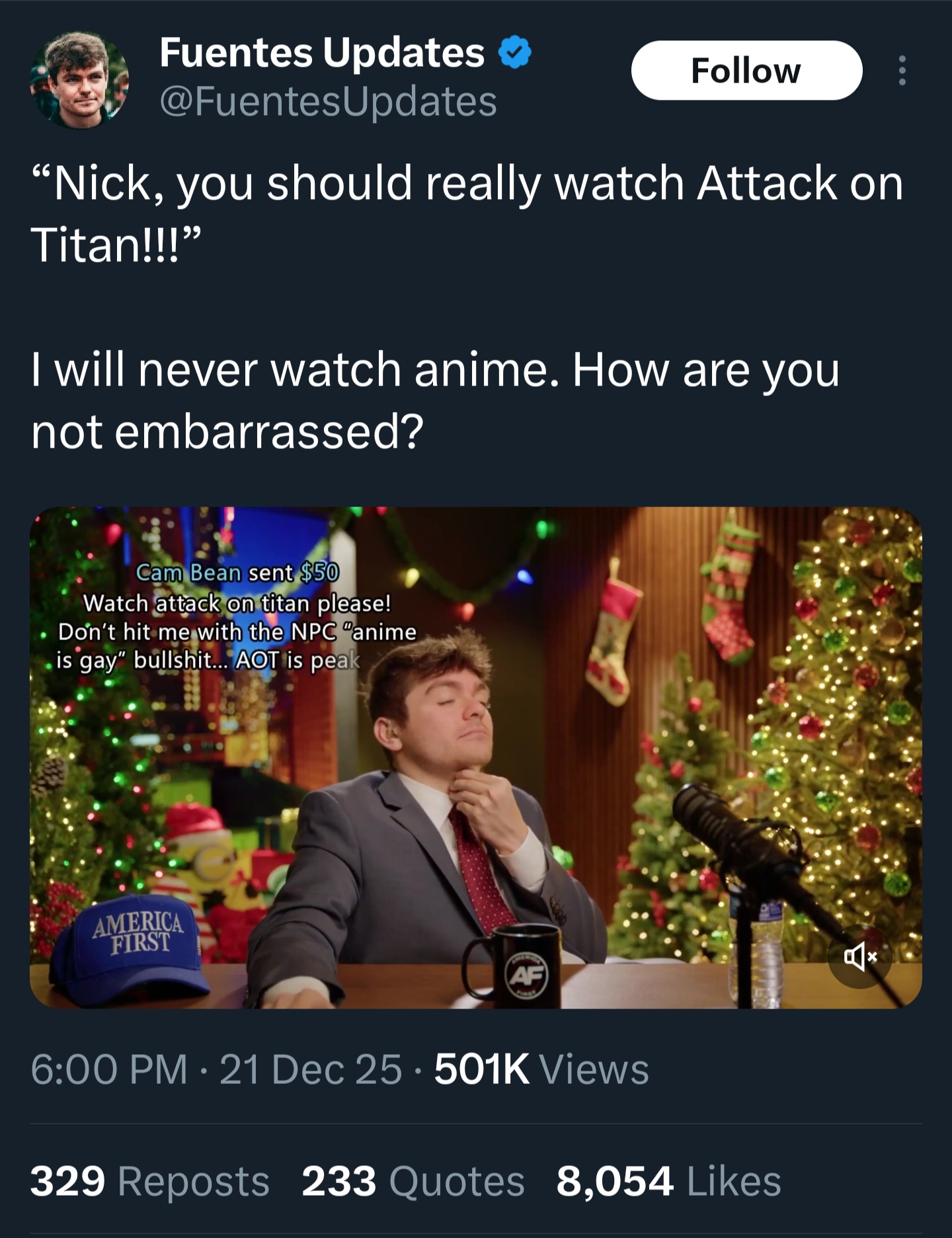Open the @FuentesUpdates handle link

pos(329,101)
